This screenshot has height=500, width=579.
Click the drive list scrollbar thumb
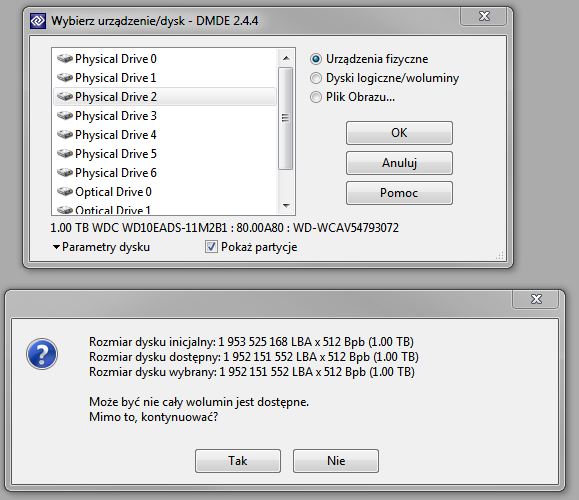[286, 118]
